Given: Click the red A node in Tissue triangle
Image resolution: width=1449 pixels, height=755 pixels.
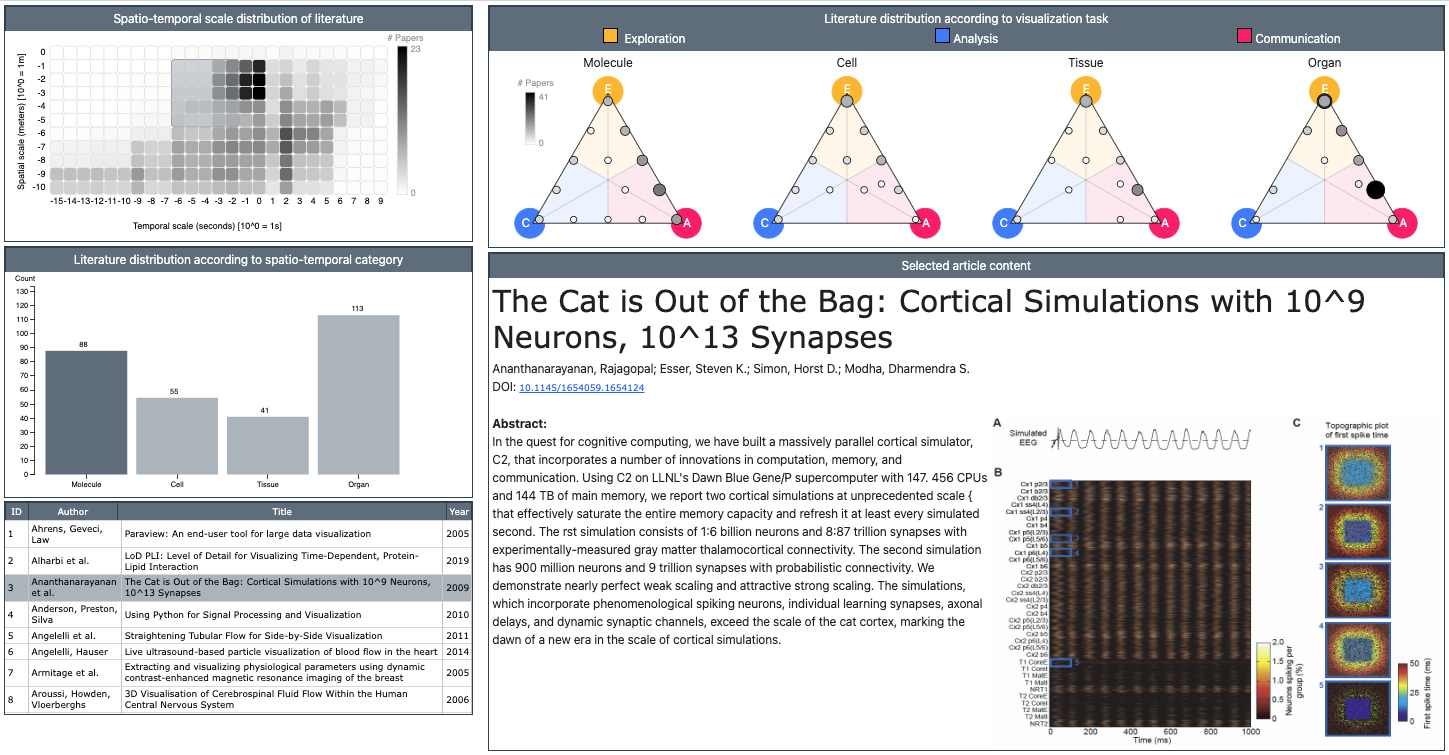Looking at the screenshot, I should pos(1164,223).
